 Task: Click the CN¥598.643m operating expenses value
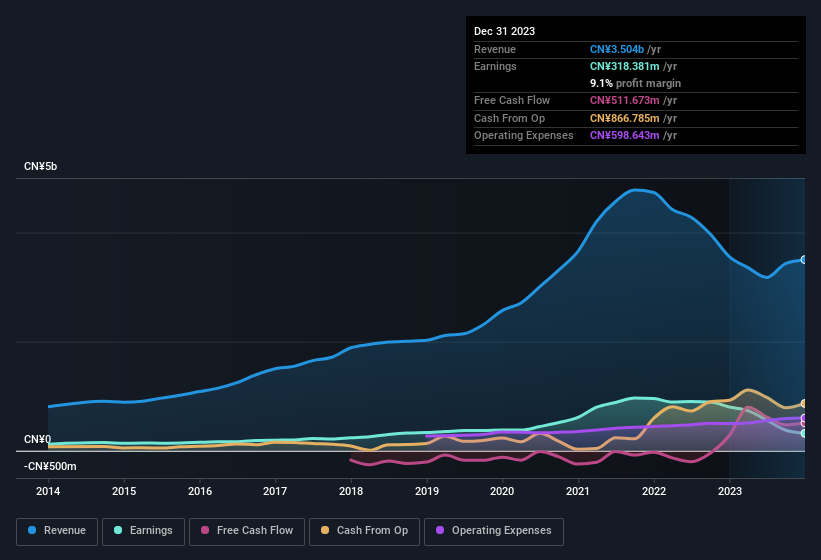pyautogui.click(x=625, y=135)
